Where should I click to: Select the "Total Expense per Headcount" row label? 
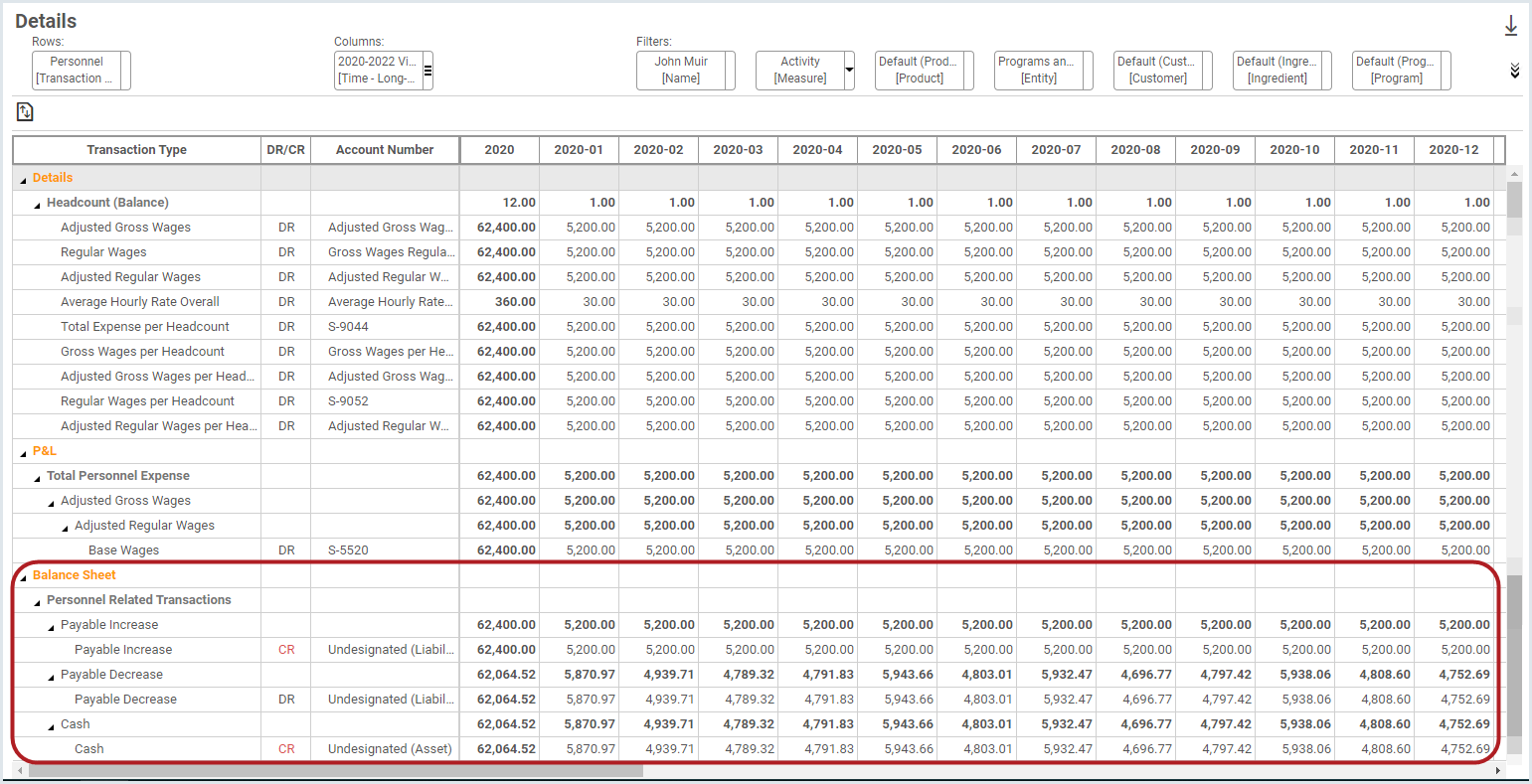tap(145, 327)
